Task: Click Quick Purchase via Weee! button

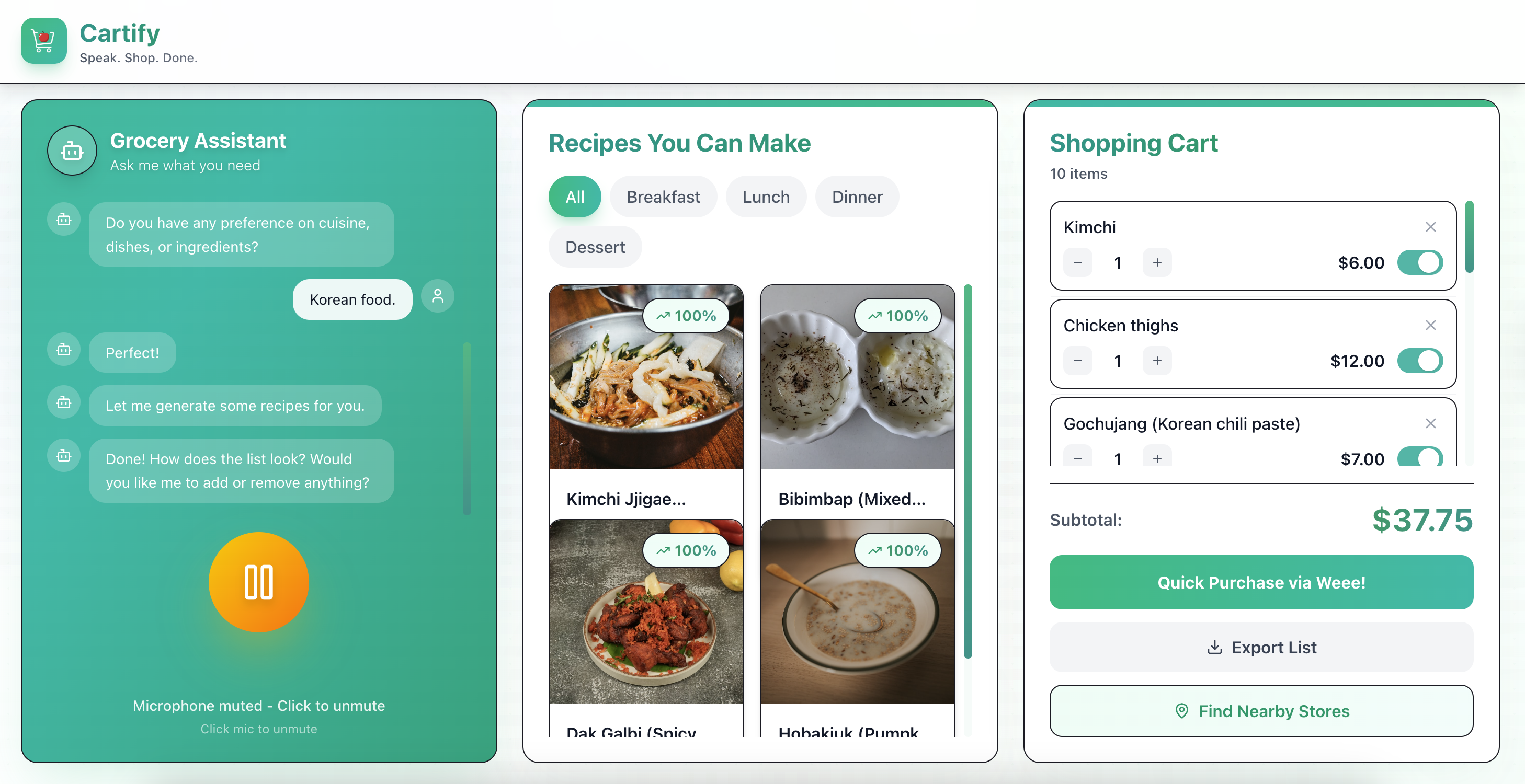Action: [1261, 583]
